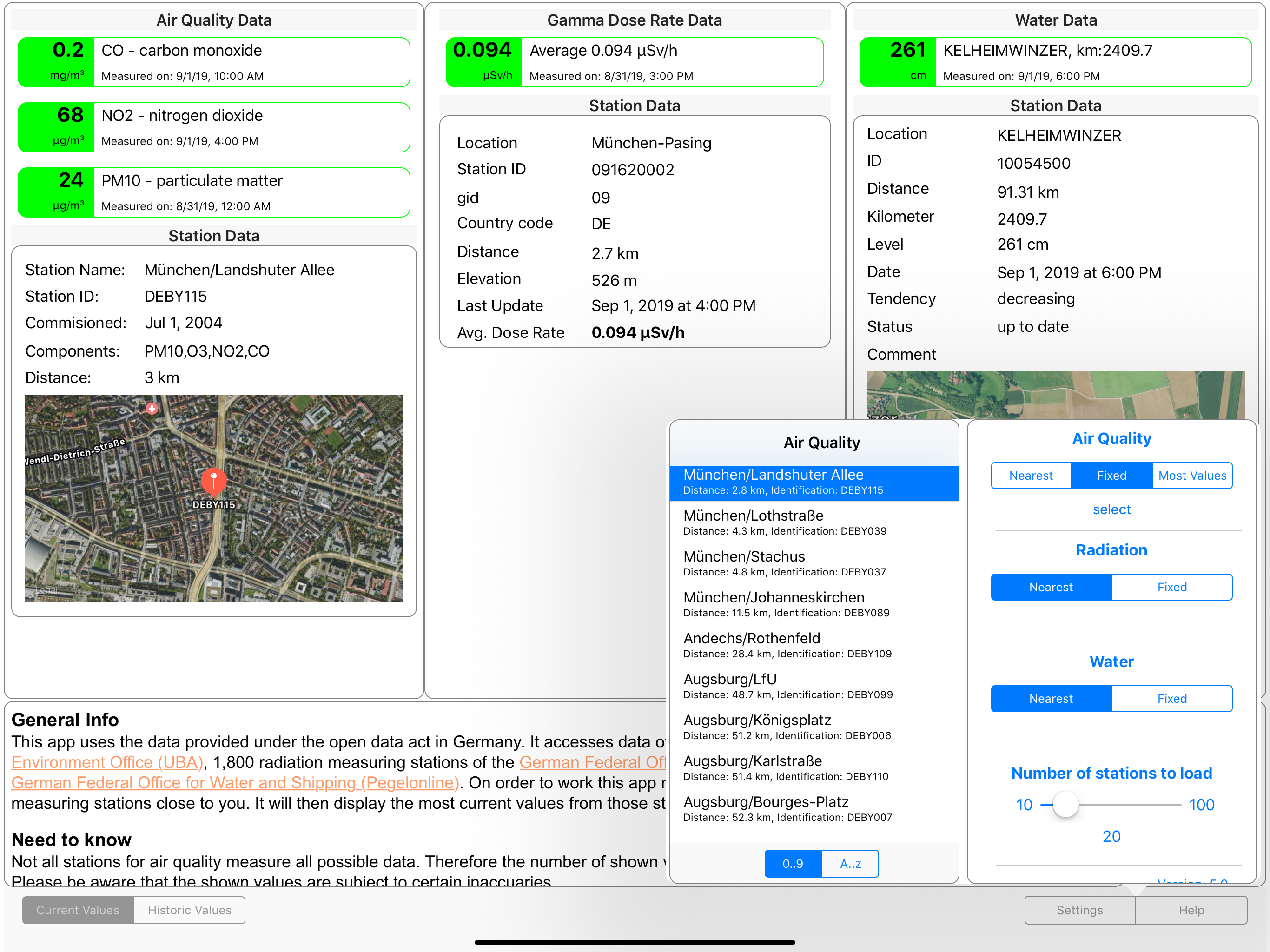This screenshot has width=1270, height=952.
Task: Select Fixed for Water
Action: (1172, 698)
